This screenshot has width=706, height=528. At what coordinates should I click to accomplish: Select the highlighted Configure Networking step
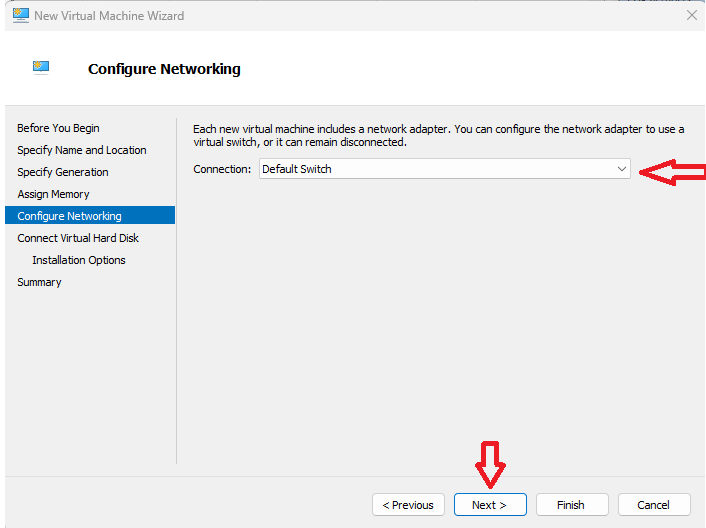click(x=69, y=216)
